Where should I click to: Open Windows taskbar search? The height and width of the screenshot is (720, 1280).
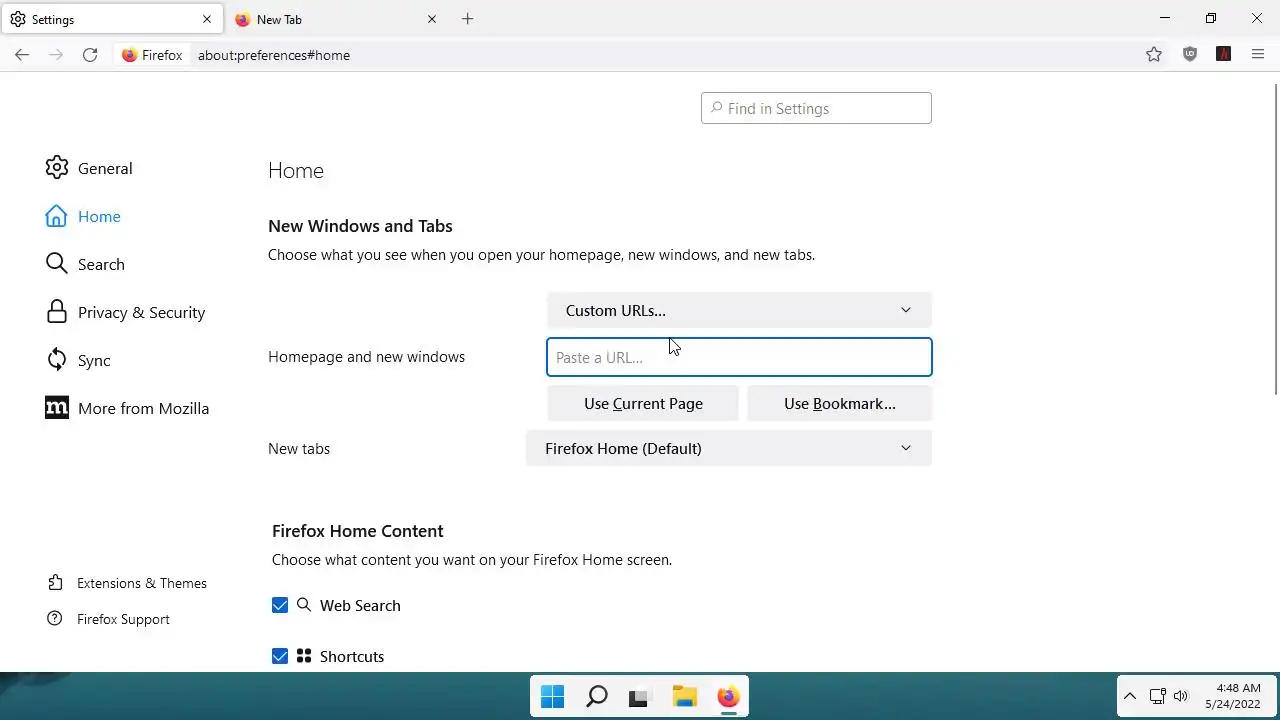597,696
